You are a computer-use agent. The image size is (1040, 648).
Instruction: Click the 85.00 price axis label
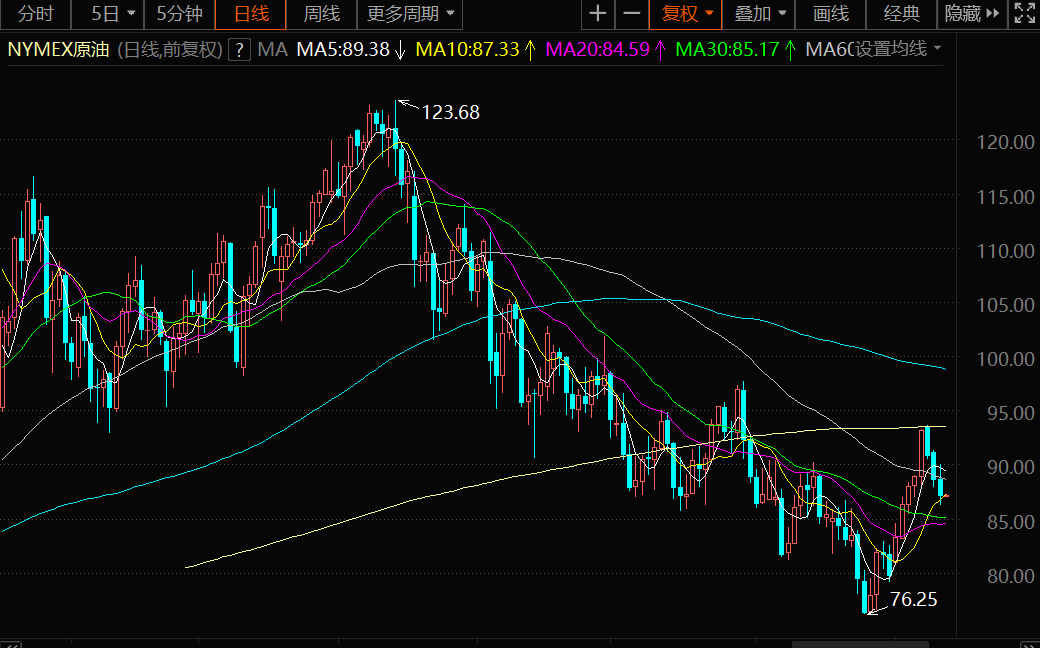pos(1011,522)
